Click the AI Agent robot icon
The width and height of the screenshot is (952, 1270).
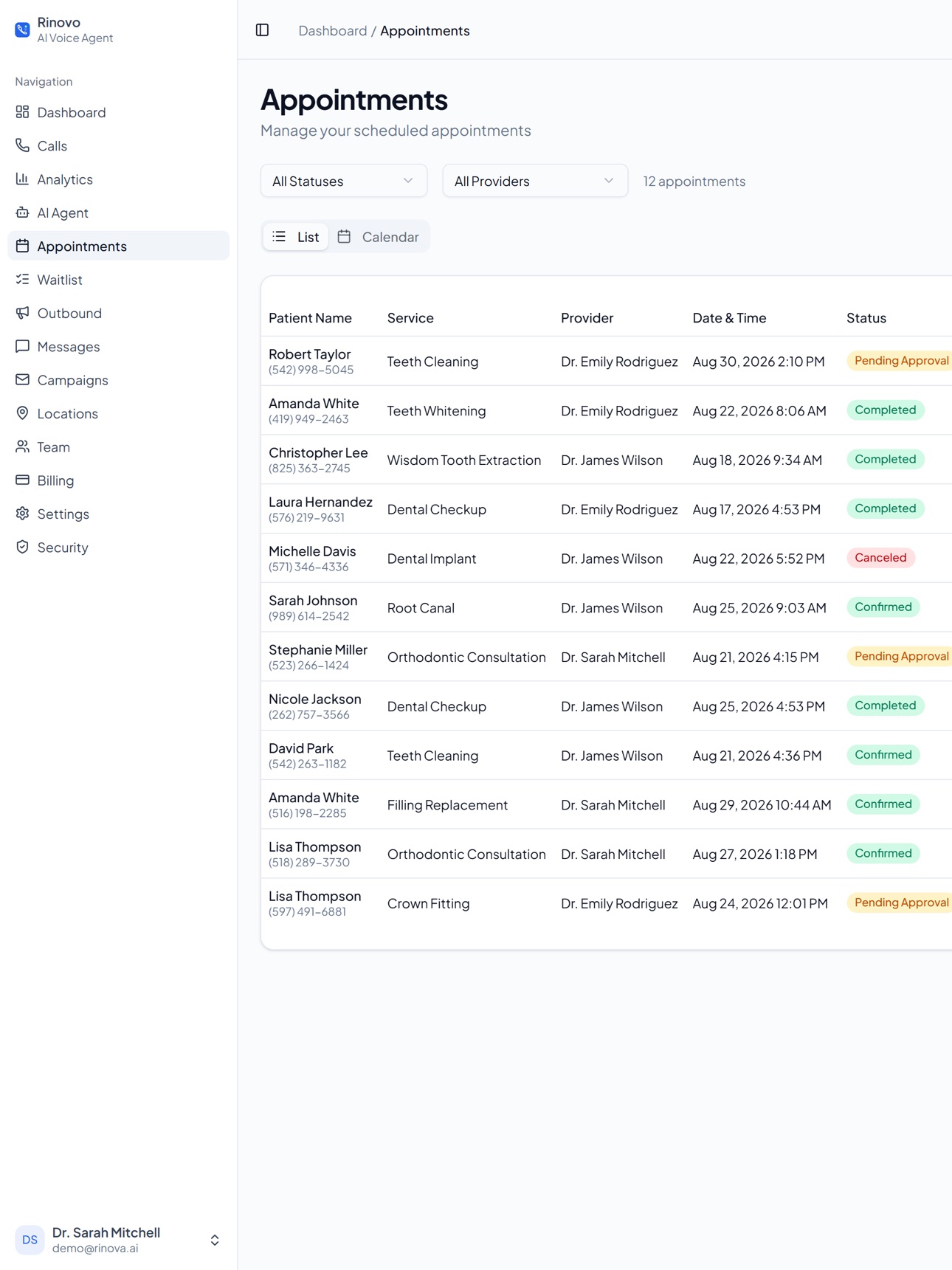pos(23,213)
